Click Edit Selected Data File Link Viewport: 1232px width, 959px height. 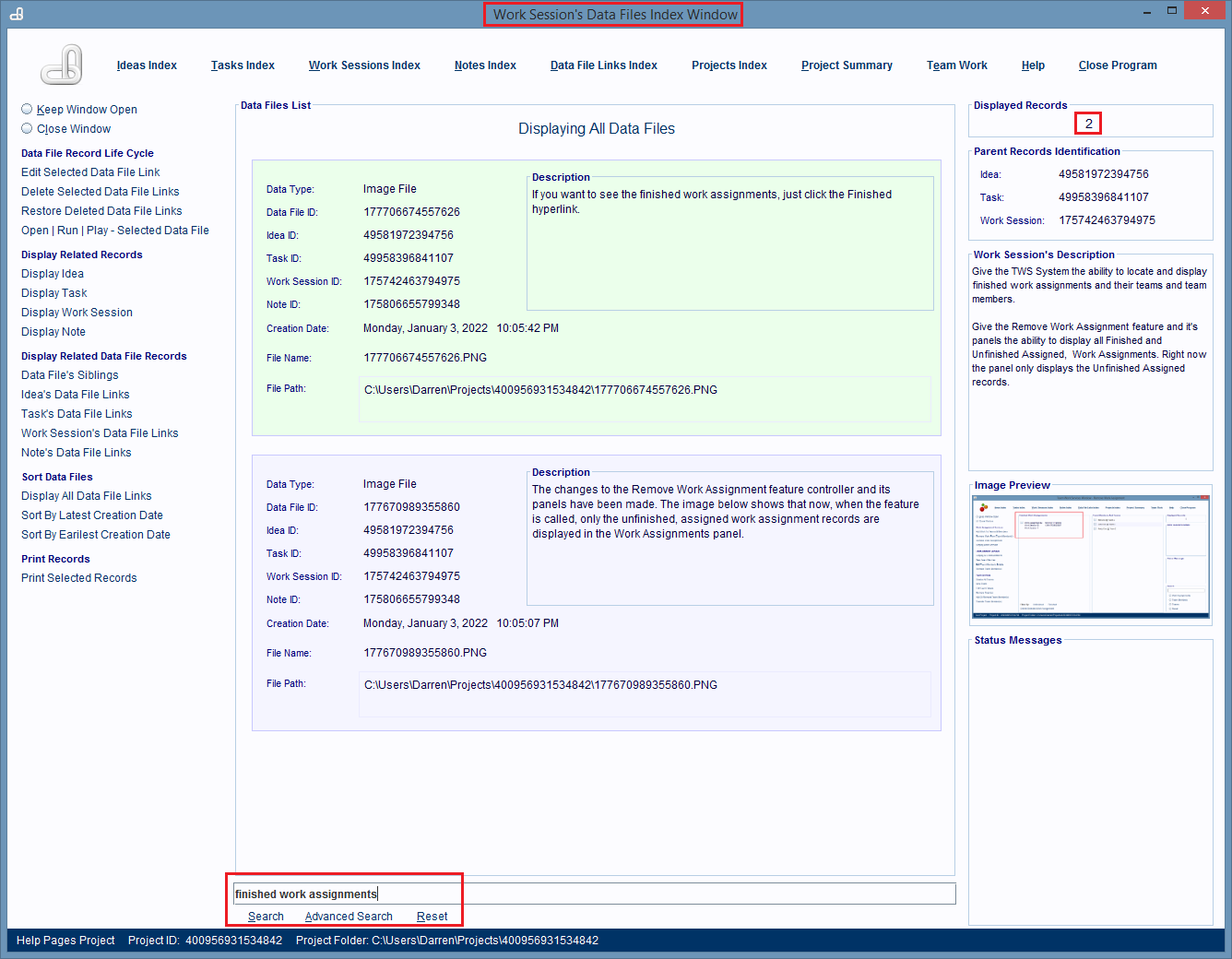pyautogui.click(x=90, y=172)
